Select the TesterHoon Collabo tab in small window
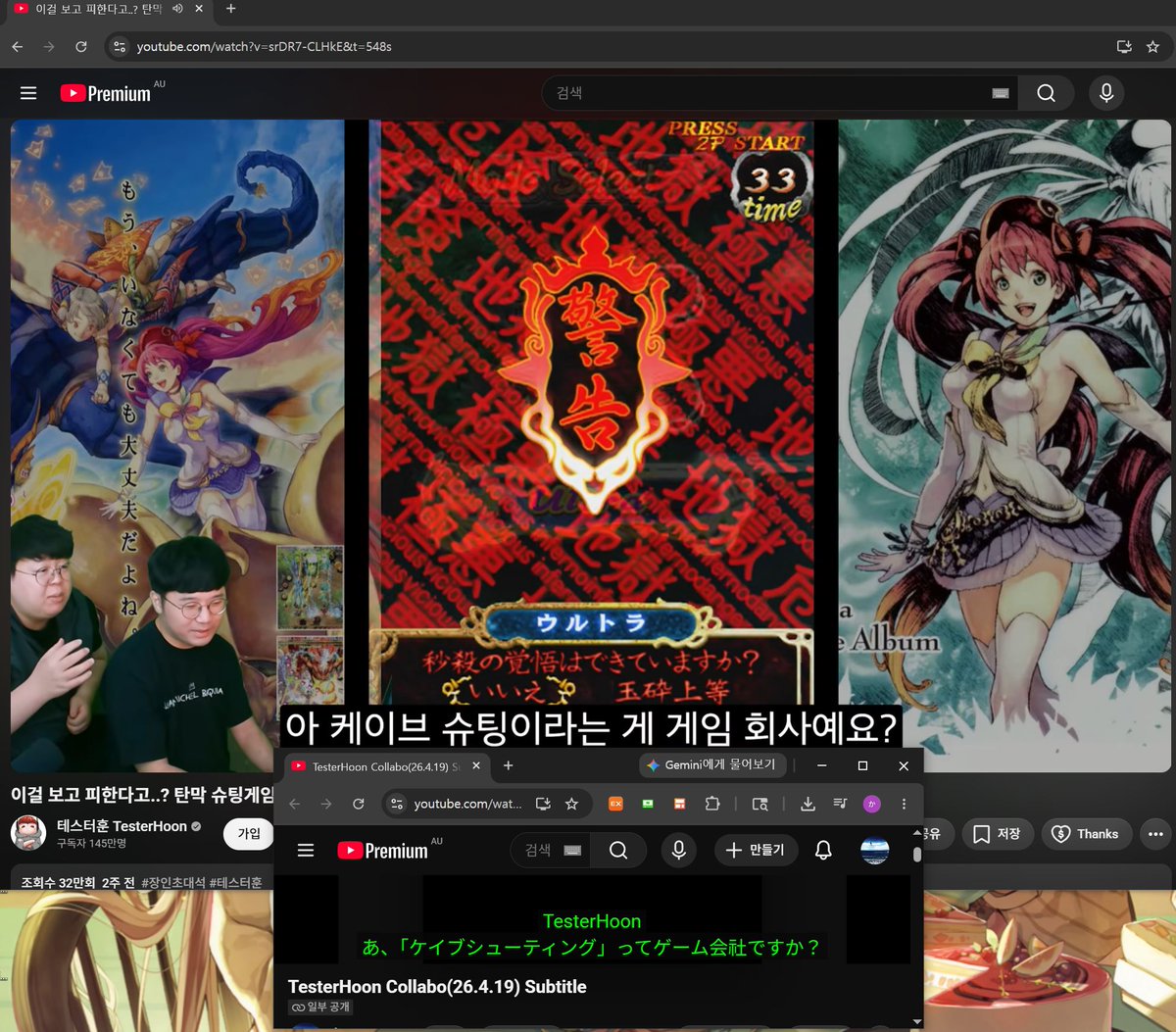1176x1032 pixels. [x=385, y=766]
